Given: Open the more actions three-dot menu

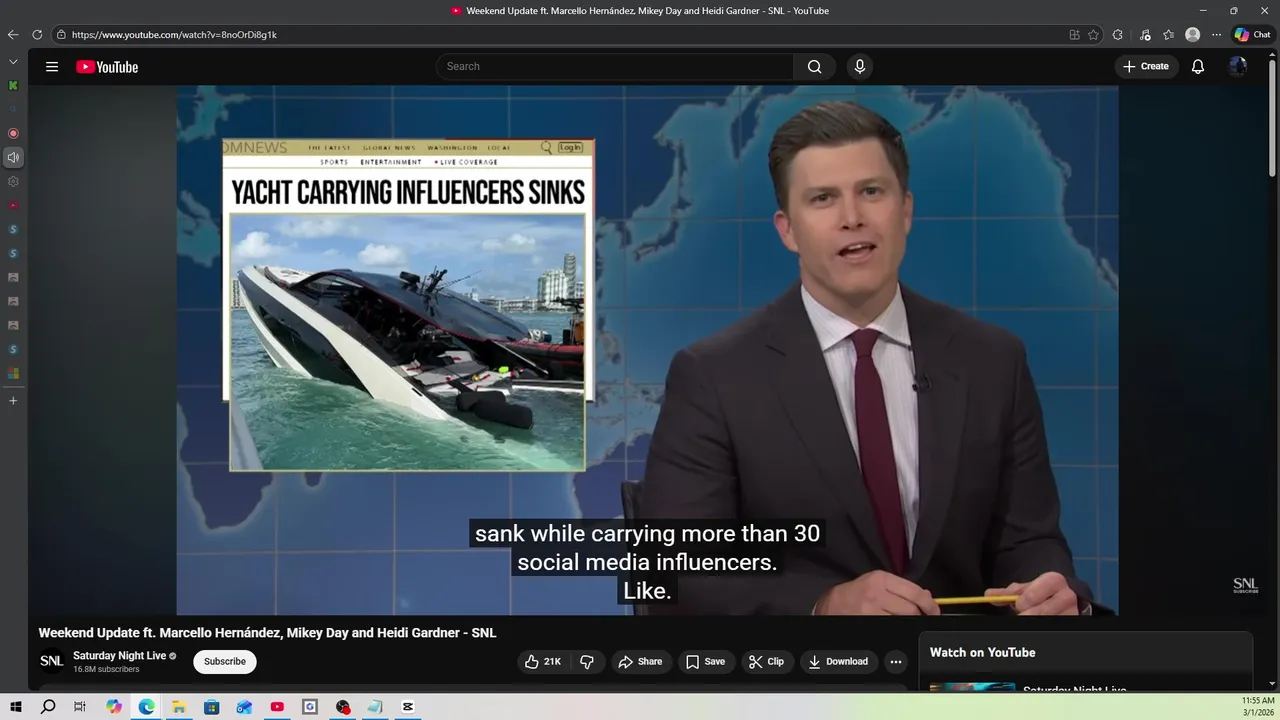Looking at the screenshot, I should (x=896, y=662).
